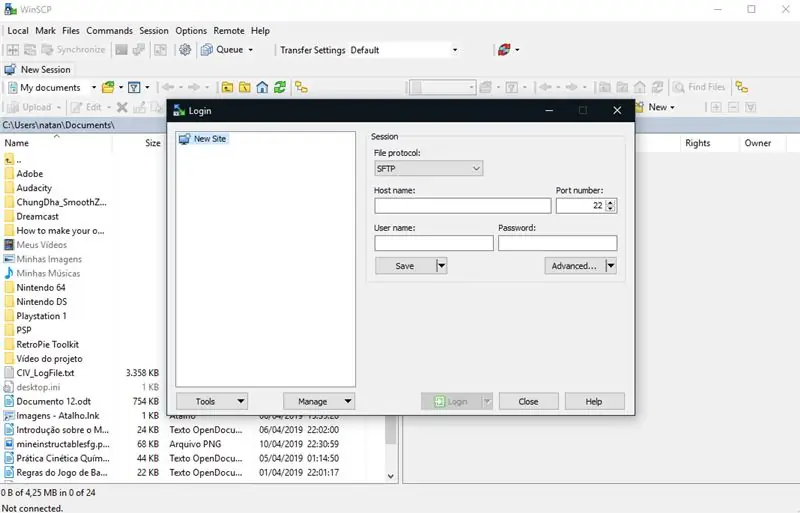Open the Files menu
800x513 pixels.
pos(71,31)
